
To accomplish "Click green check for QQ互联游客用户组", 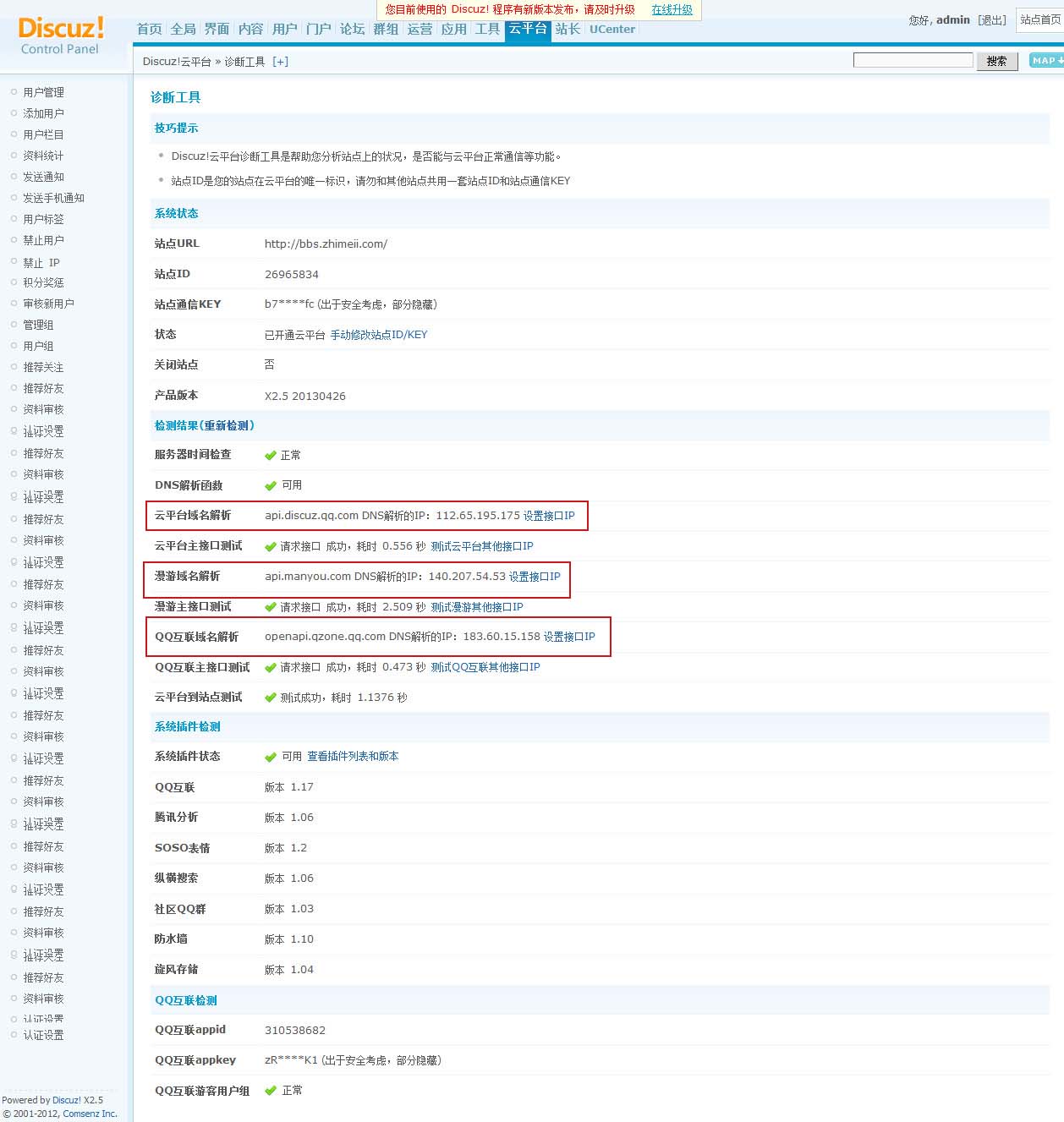I will (271, 1091).
